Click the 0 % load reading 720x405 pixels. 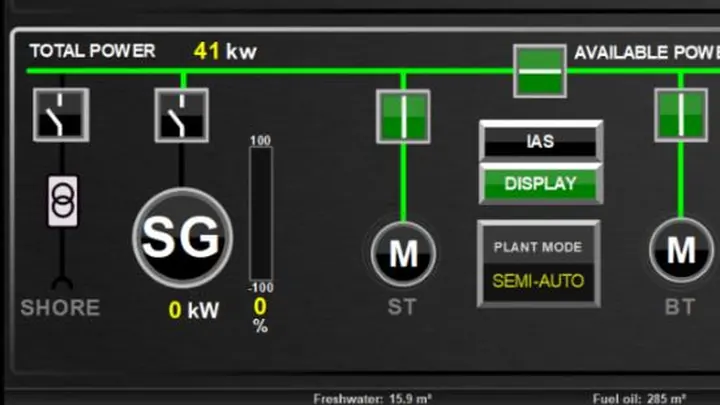click(260, 315)
